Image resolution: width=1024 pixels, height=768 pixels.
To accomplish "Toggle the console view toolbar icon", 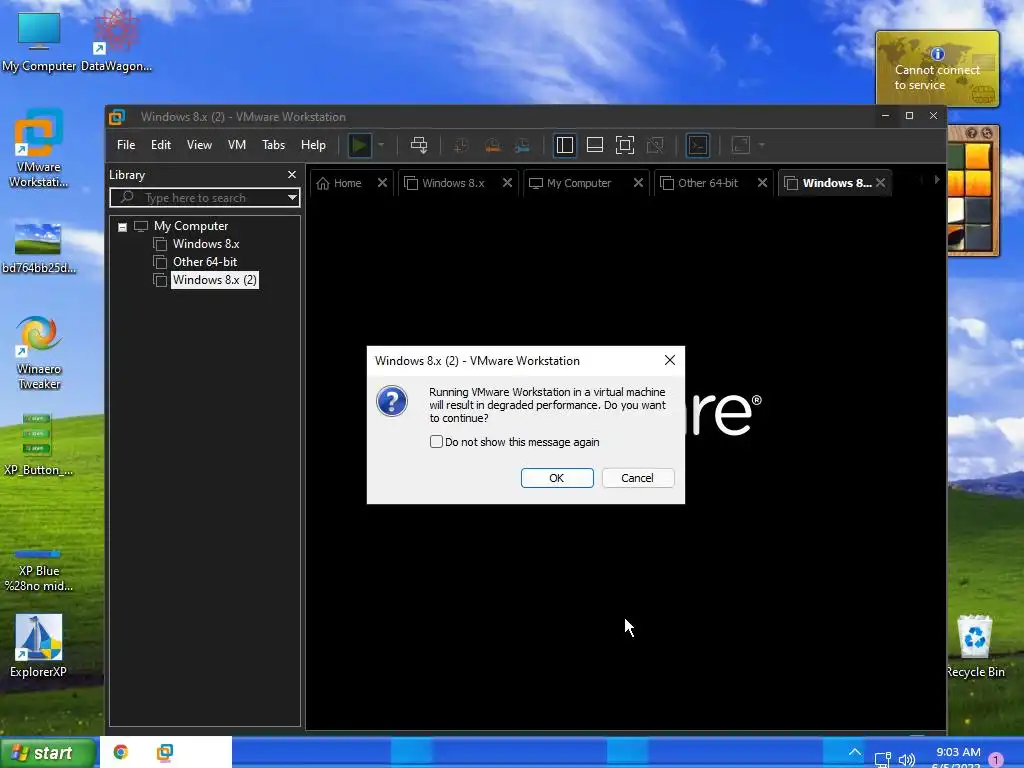I will point(697,145).
